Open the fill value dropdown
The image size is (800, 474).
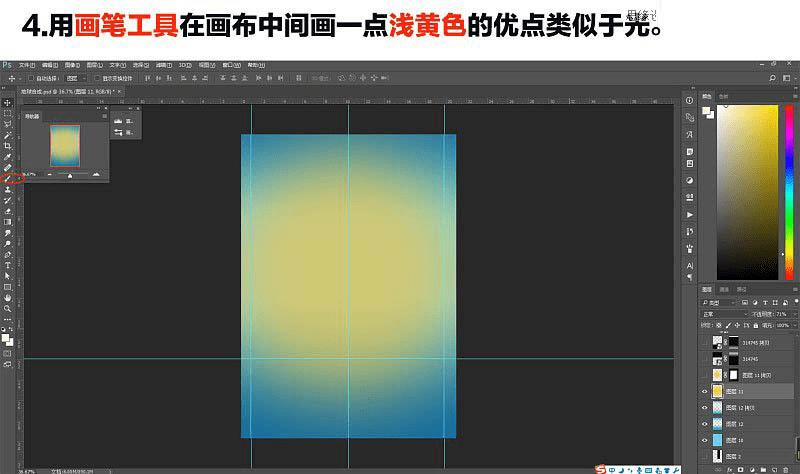point(794,325)
